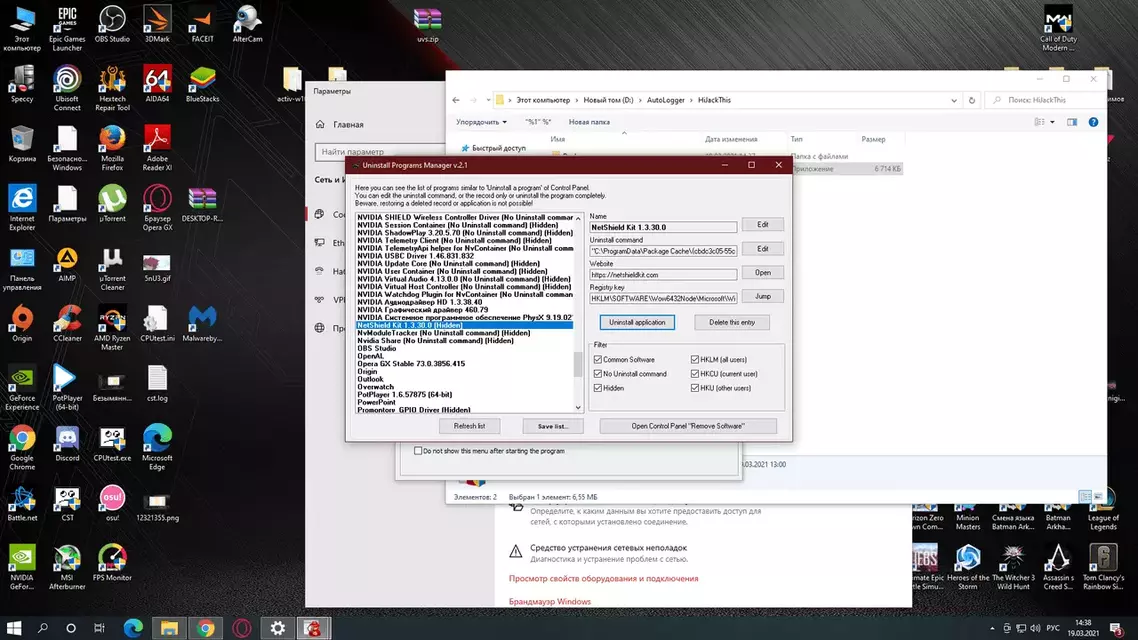
Task: Open Windows Start menu
Action: (x=14, y=628)
